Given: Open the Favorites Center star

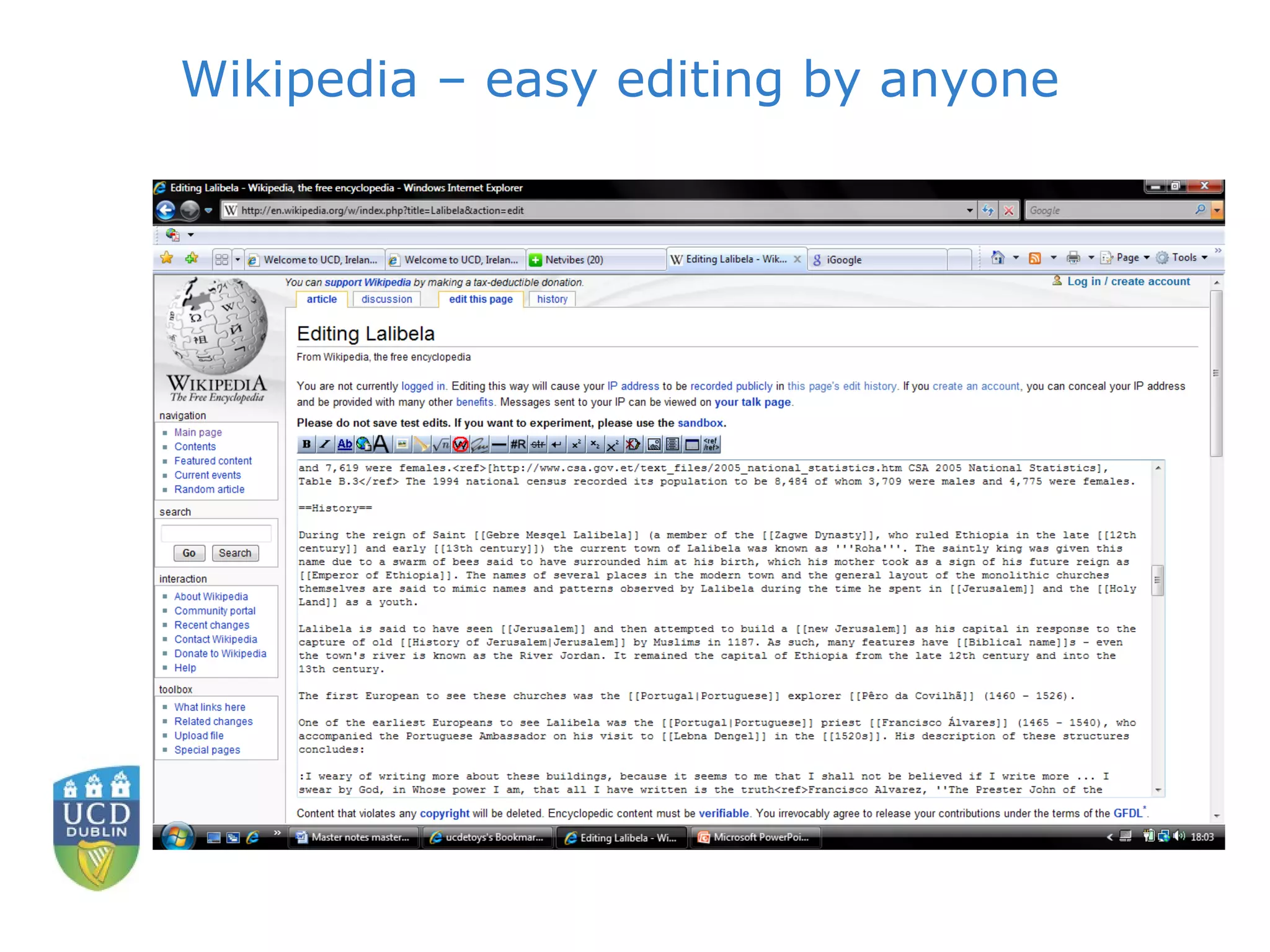Looking at the screenshot, I should [167, 258].
